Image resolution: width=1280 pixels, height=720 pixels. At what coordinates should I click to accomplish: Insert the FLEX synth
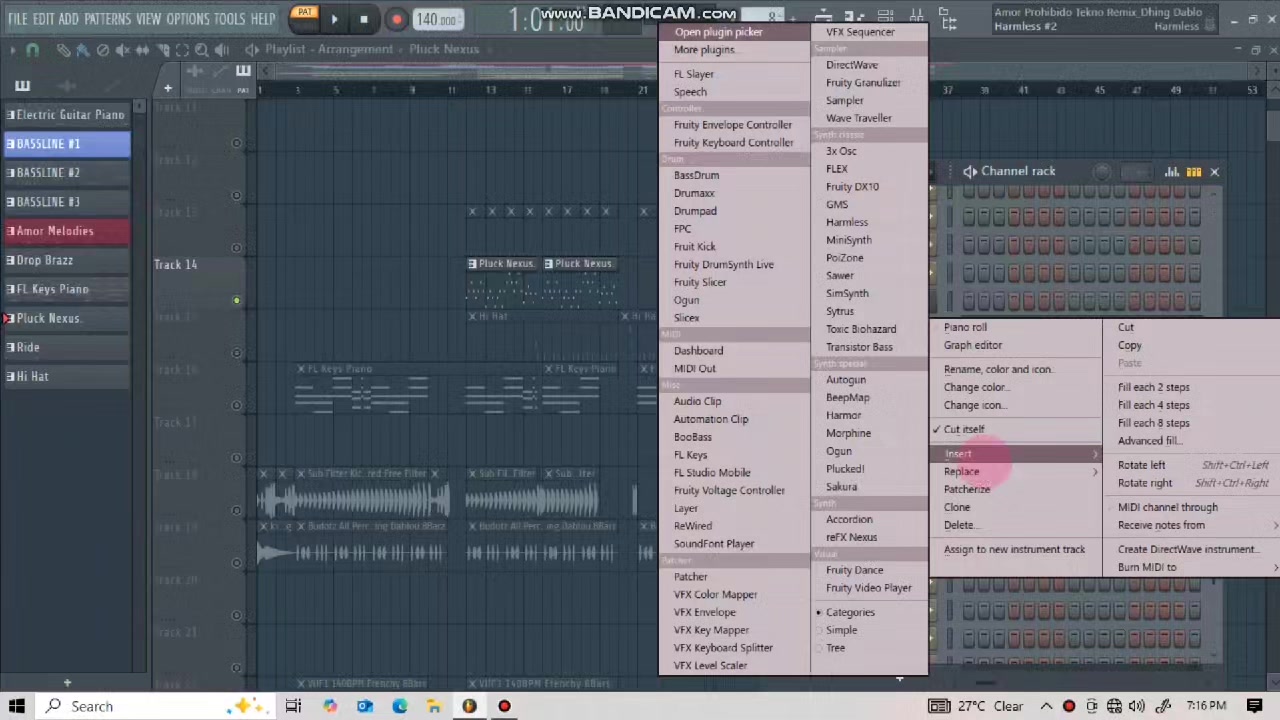(836, 169)
